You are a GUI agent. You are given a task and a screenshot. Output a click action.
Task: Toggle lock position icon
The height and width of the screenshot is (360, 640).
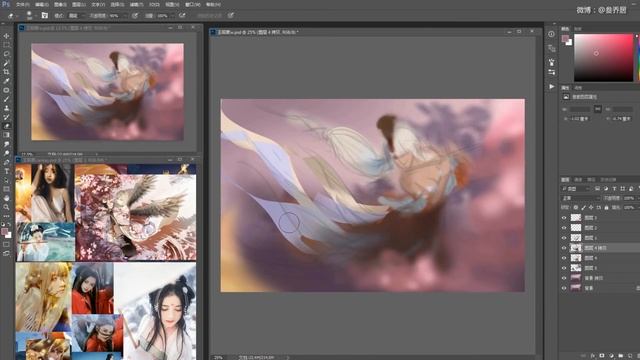point(591,208)
